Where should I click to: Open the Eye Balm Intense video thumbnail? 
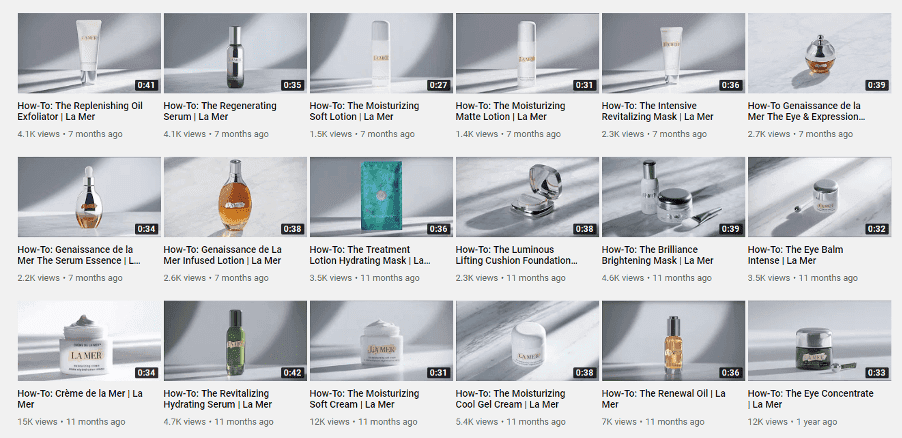click(x=819, y=197)
